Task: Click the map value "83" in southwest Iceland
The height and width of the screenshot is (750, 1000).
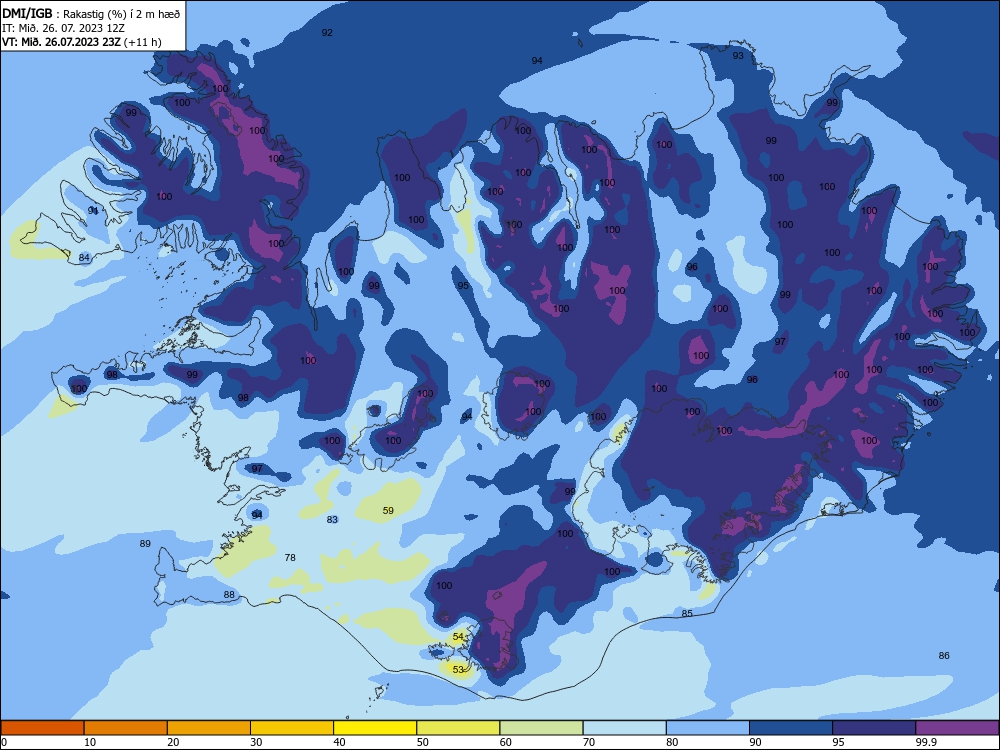Action: click(332, 519)
